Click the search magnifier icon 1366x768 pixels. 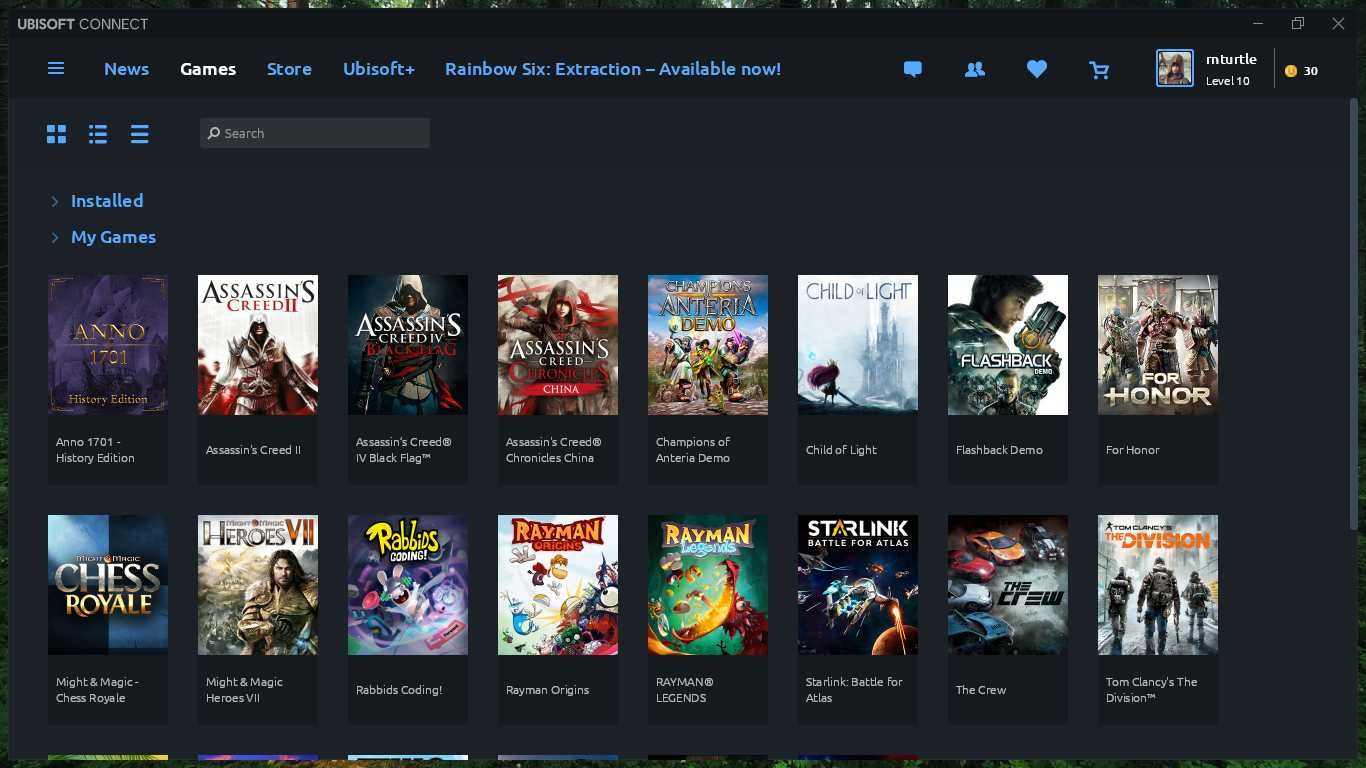tap(213, 133)
